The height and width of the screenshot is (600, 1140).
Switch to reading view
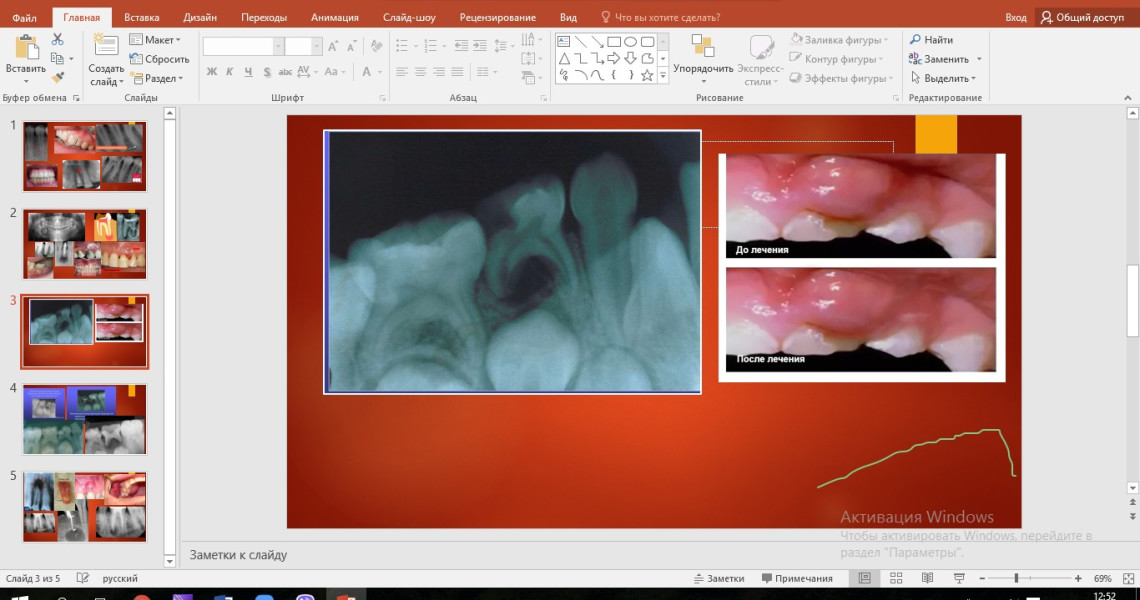927,578
